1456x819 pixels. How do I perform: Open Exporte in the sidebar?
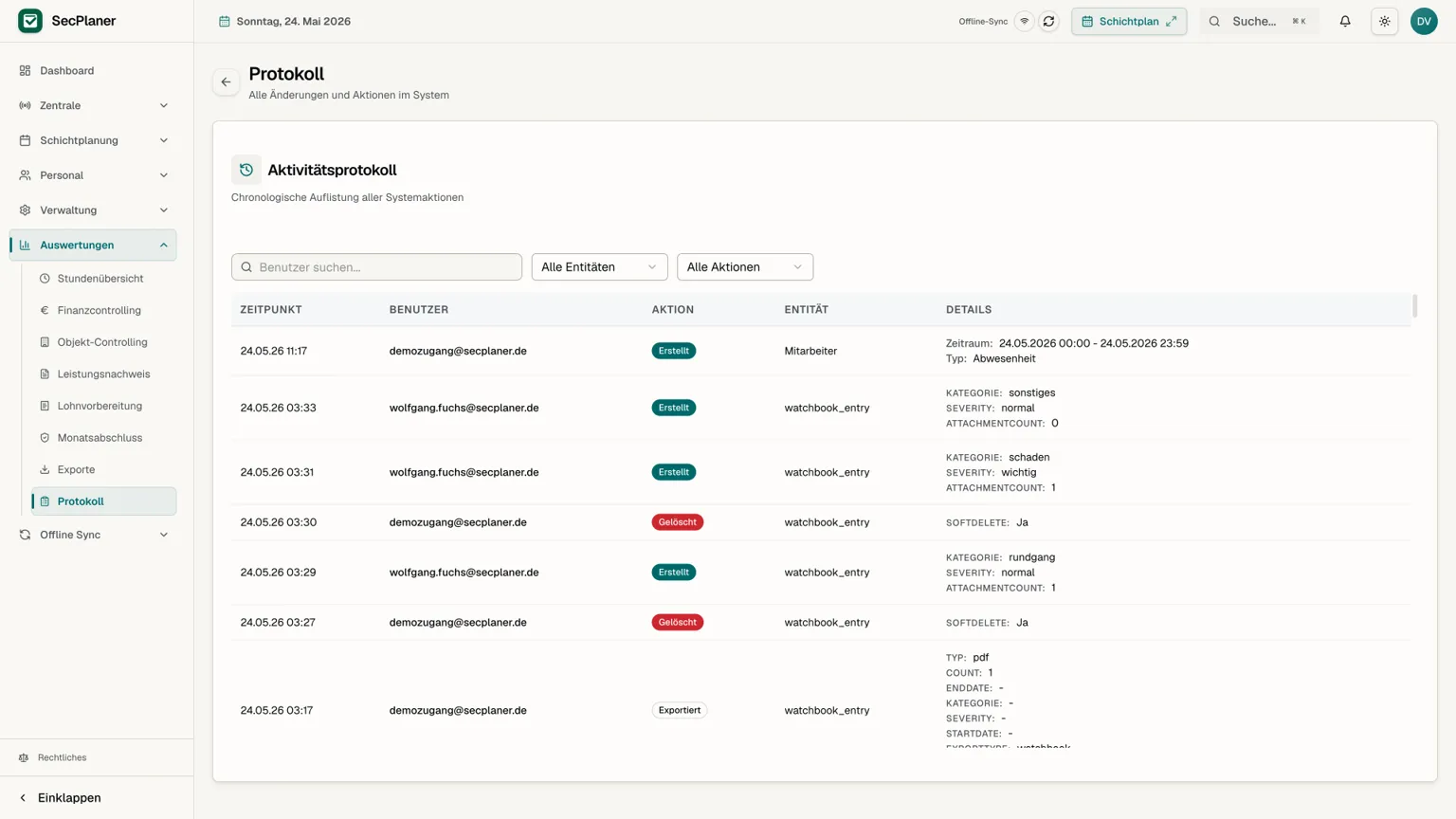click(104, 469)
